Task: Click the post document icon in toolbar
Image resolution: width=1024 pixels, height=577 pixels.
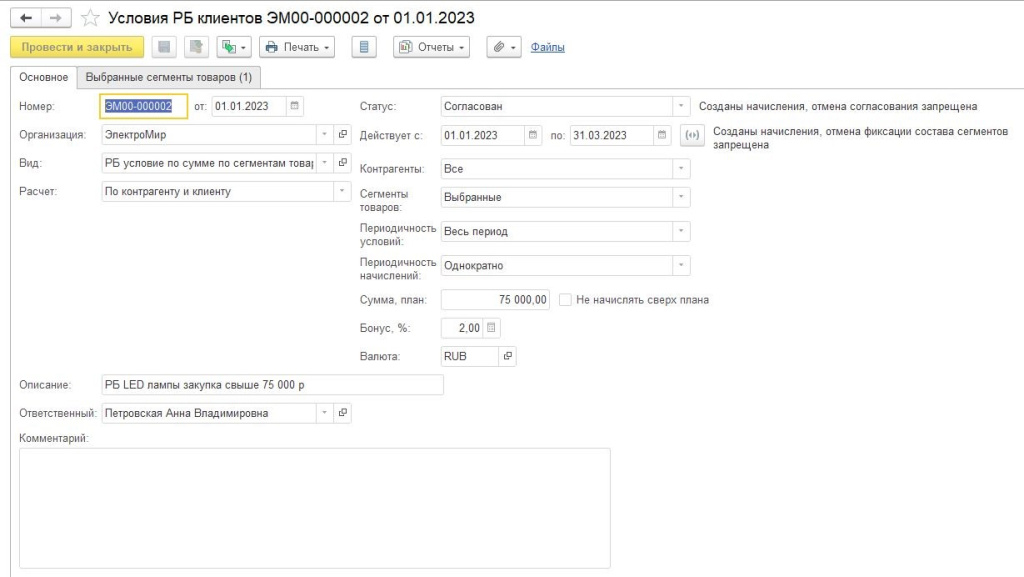Action: [196, 47]
